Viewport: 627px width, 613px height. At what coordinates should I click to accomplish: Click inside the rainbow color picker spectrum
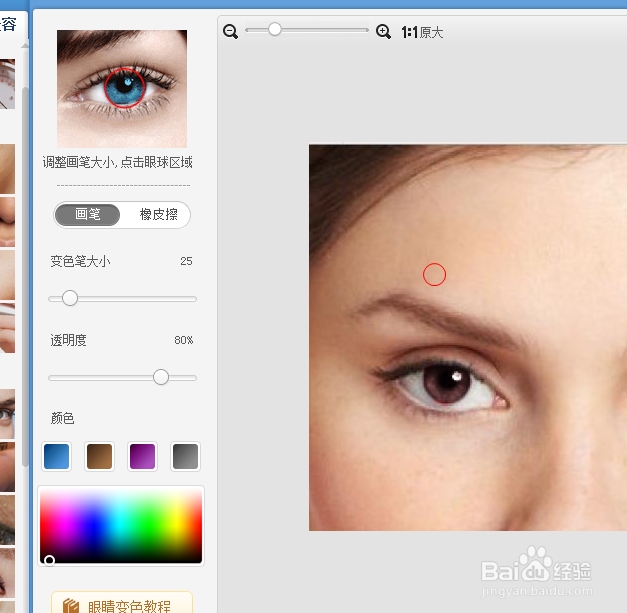pos(121,526)
